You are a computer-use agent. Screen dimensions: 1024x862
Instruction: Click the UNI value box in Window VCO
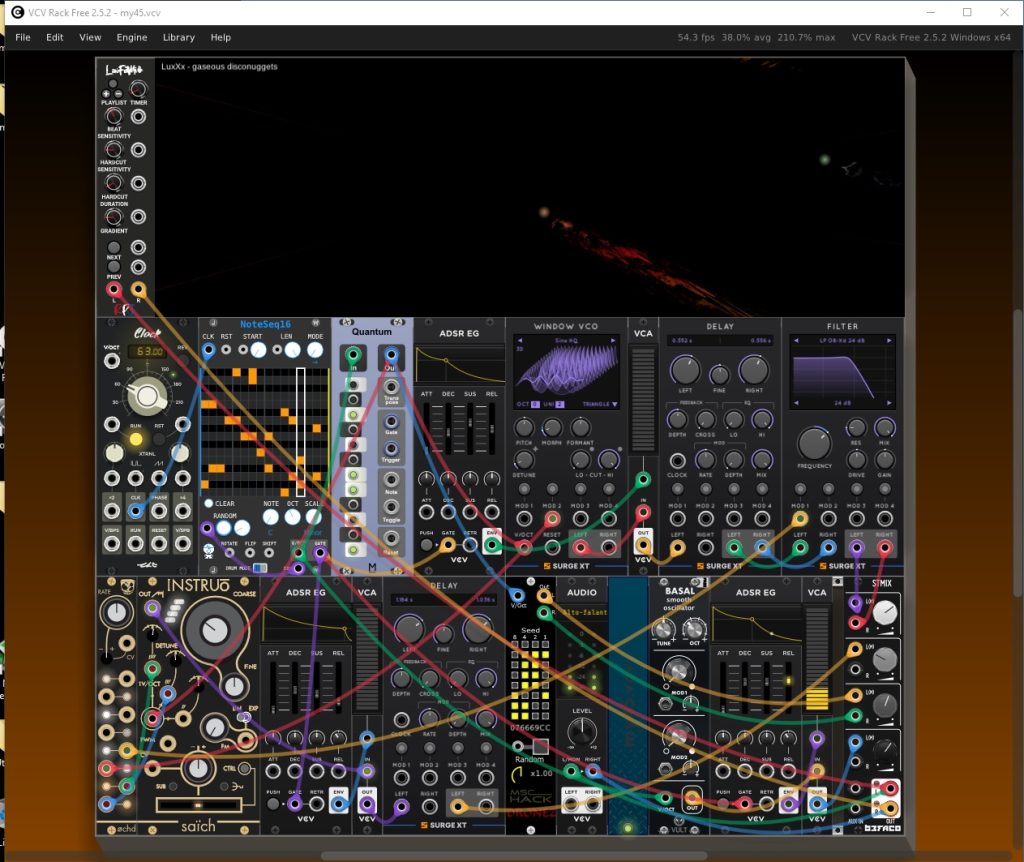560,404
